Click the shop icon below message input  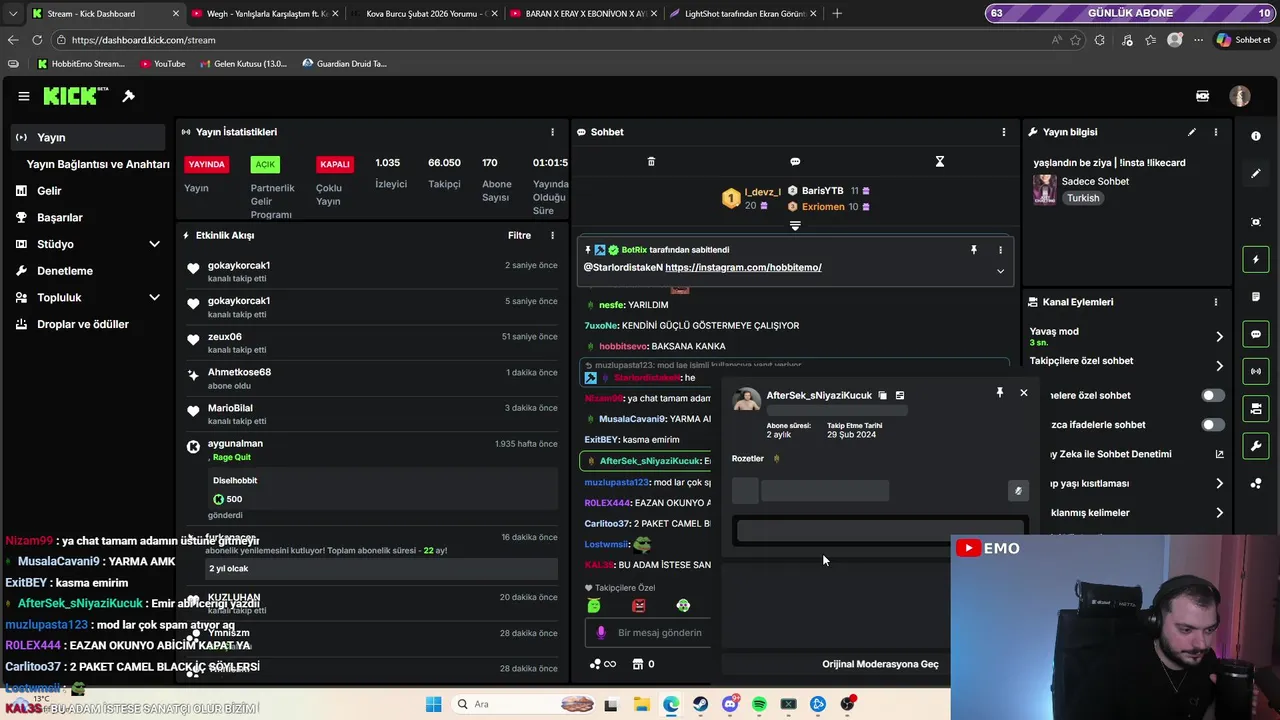pyautogui.click(x=637, y=664)
